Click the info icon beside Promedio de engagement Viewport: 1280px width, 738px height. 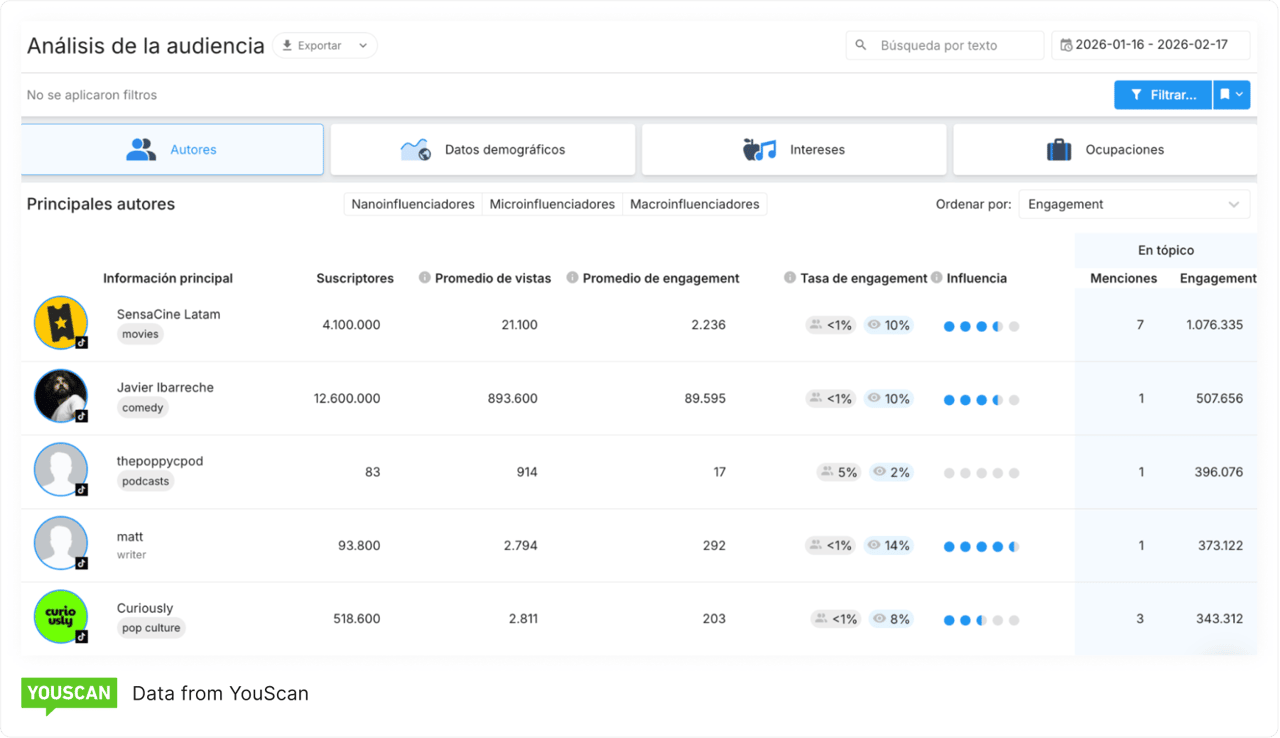573,278
